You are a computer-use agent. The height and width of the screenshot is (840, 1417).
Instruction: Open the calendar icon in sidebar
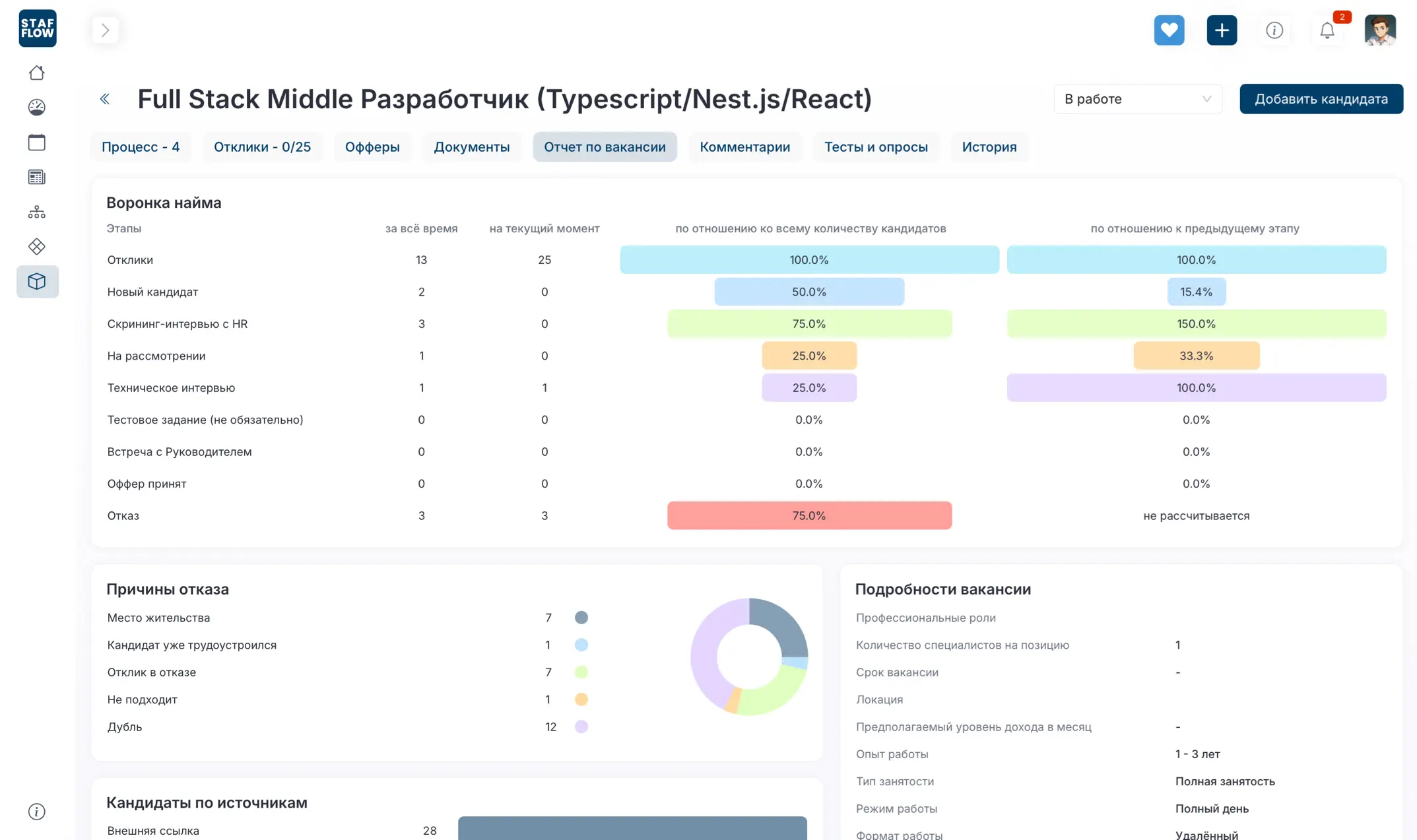click(37, 142)
